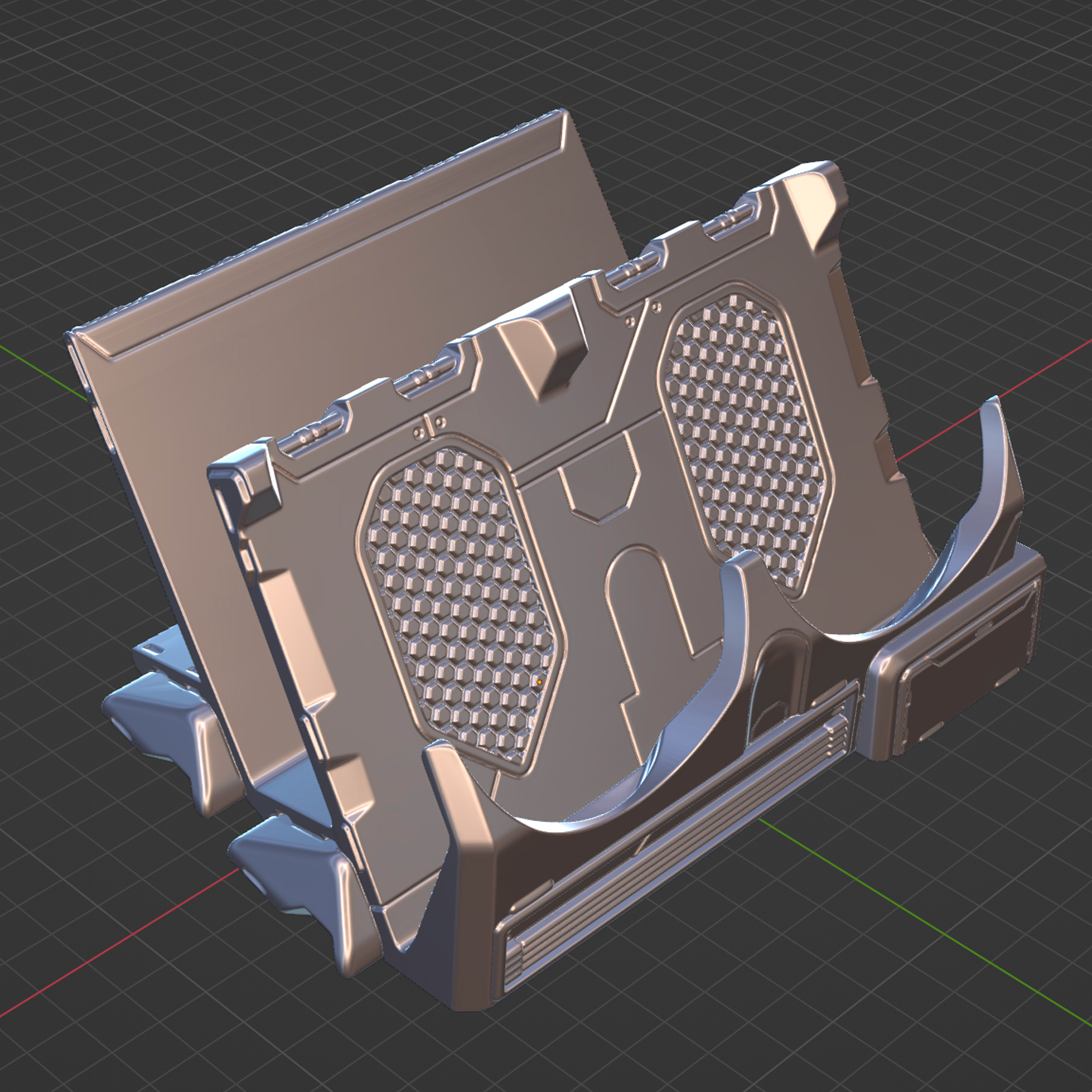Image resolution: width=1092 pixels, height=1092 pixels.
Task: Click the shield-shaped emboss above the arch cutout
Action: tap(599, 493)
